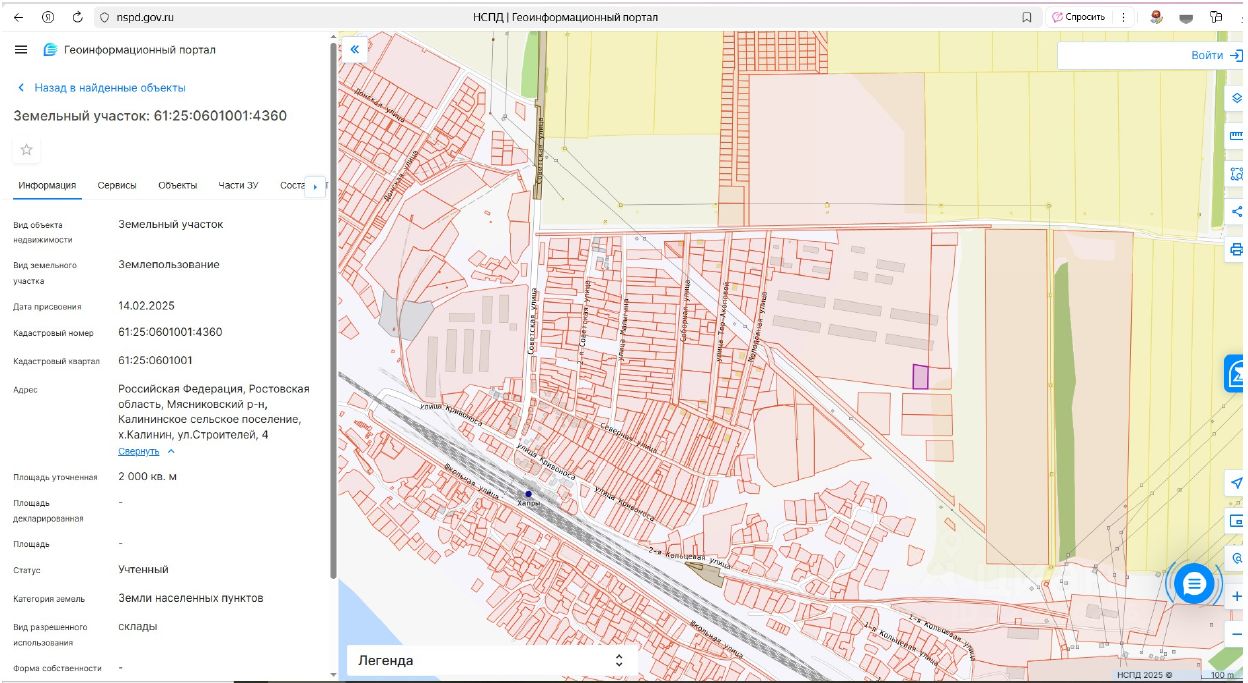Center map on my location
Viewport: 1248px width, 683px height.
pyautogui.click(x=1236, y=484)
